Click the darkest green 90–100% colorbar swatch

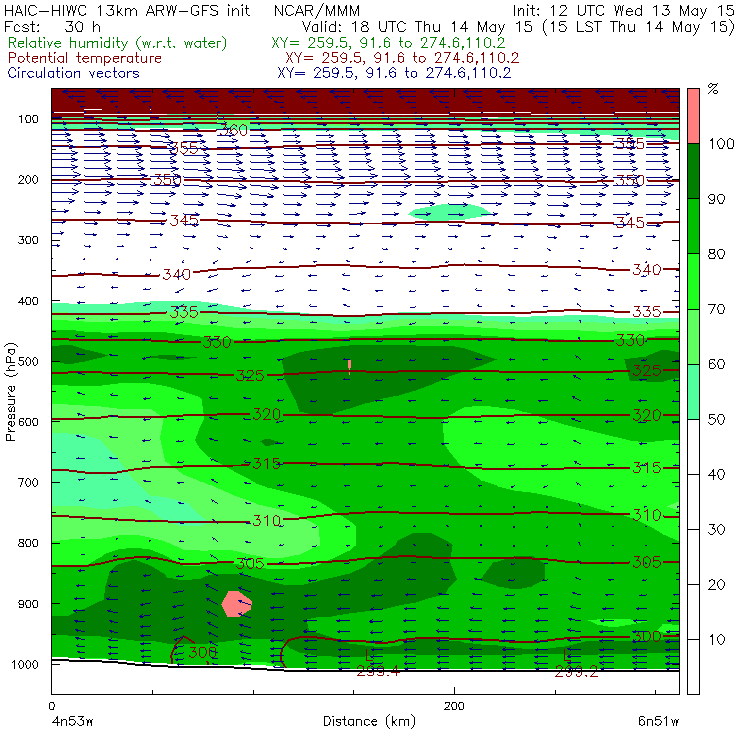tap(693, 171)
